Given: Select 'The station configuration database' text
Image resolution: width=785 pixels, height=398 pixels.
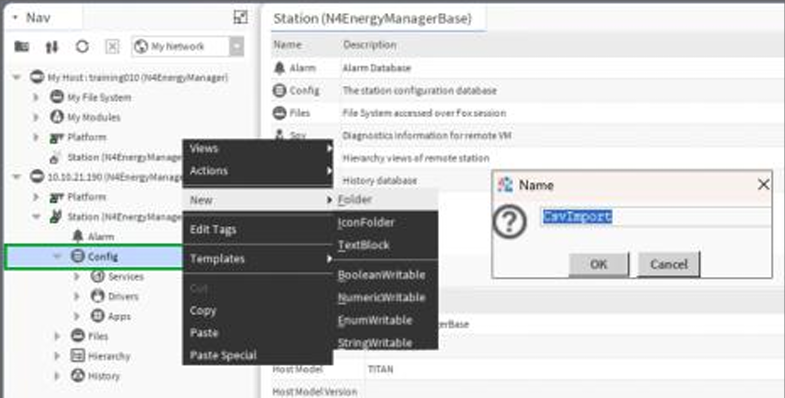Looking at the screenshot, I should click(x=420, y=91).
